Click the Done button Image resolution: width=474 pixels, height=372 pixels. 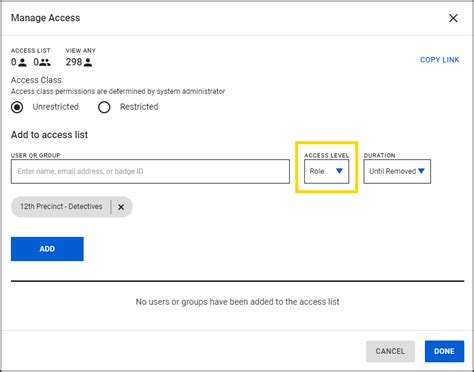pyautogui.click(x=444, y=351)
